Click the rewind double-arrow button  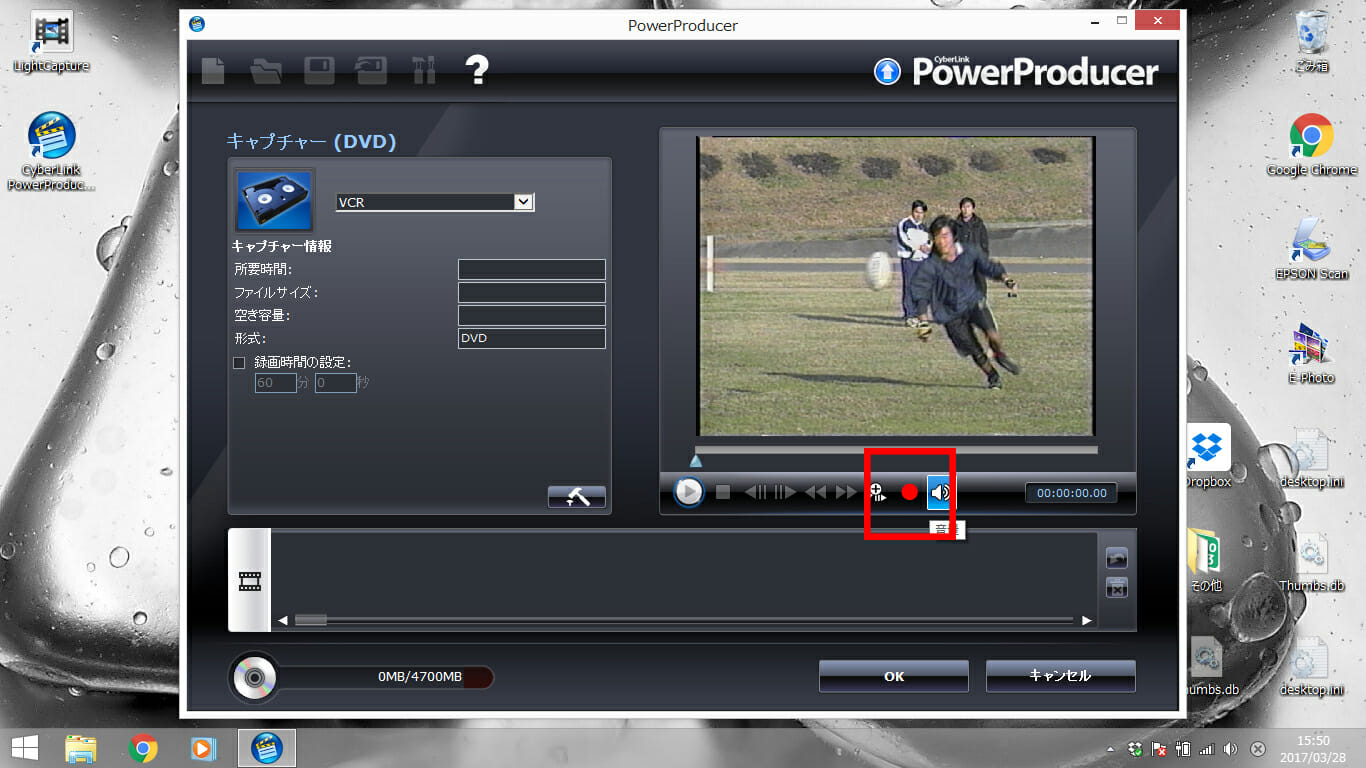click(x=816, y=492)
